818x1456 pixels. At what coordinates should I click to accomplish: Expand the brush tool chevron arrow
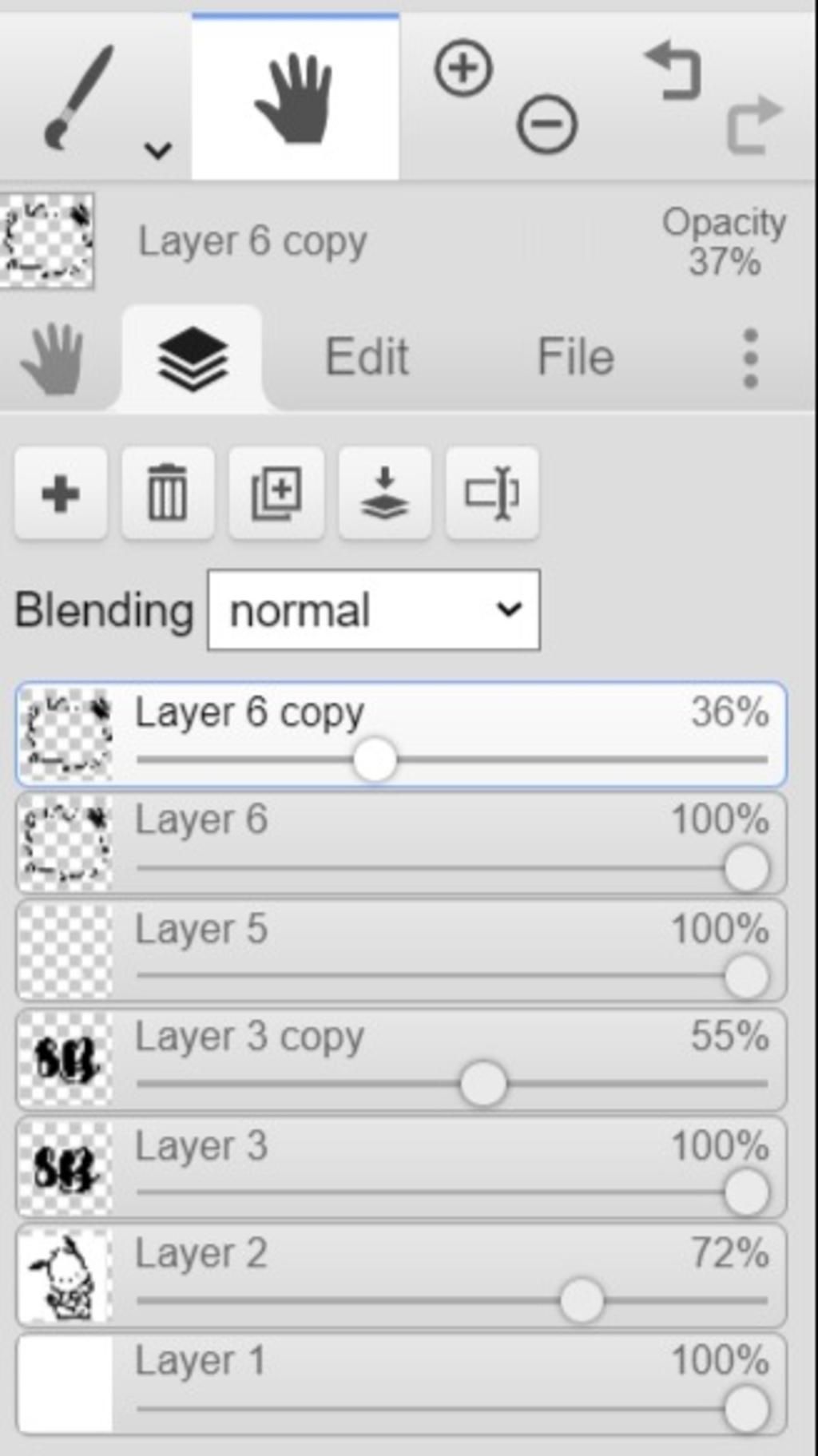[x=158, y=149]
